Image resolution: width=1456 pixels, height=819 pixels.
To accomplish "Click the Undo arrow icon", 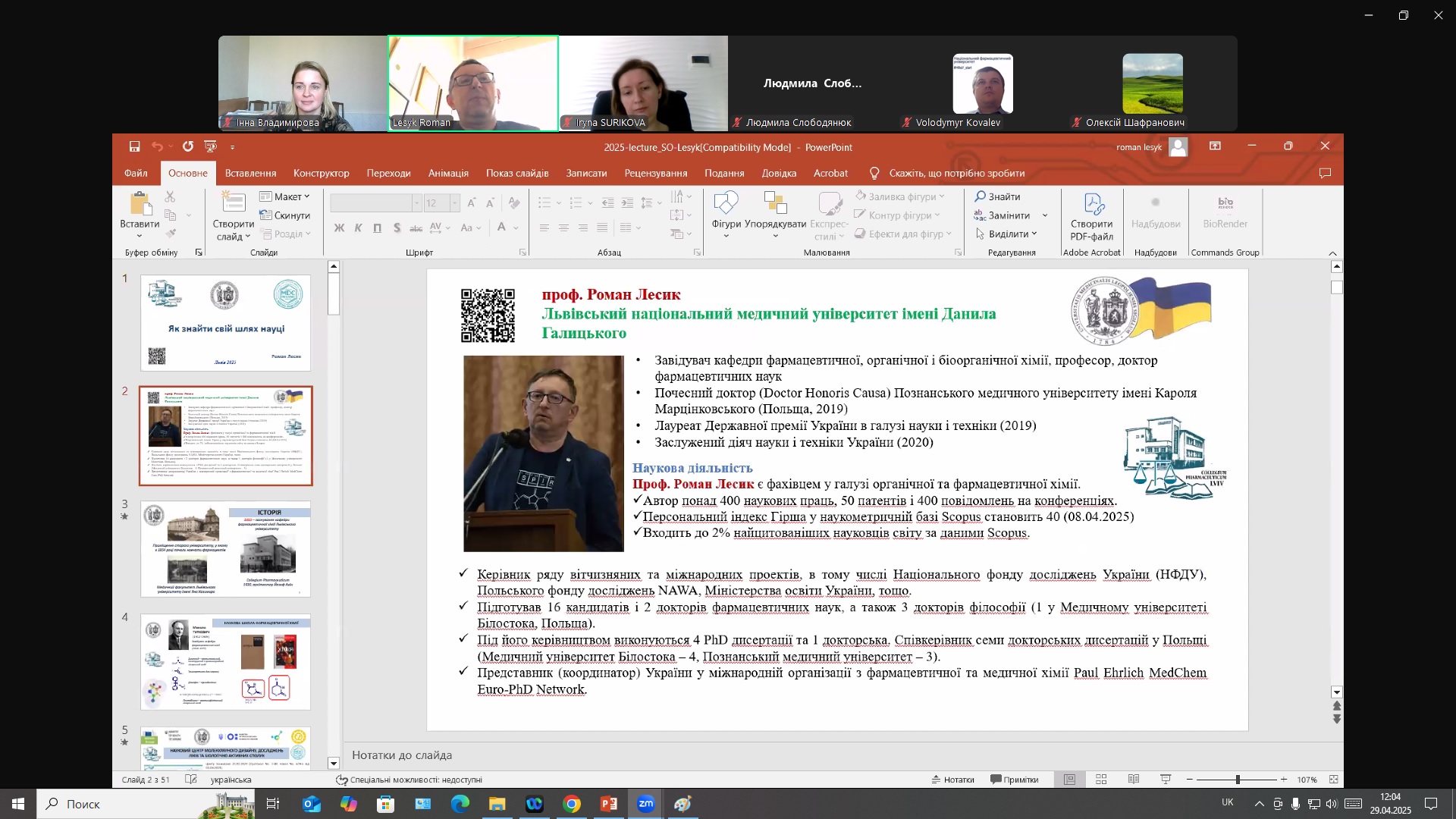I will click(x=156, y=146).
